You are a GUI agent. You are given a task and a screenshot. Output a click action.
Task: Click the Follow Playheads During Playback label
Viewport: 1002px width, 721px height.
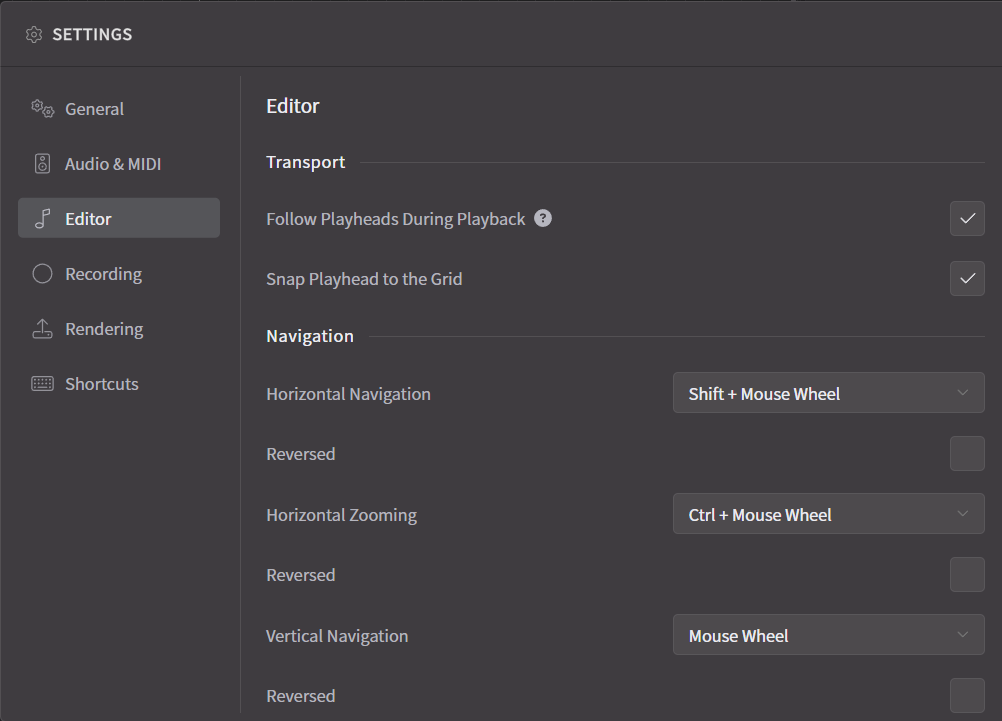(396, 219)
